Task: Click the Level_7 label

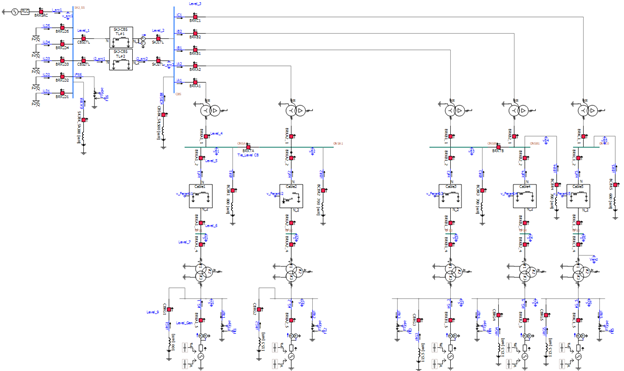Action: coord(184,242)
